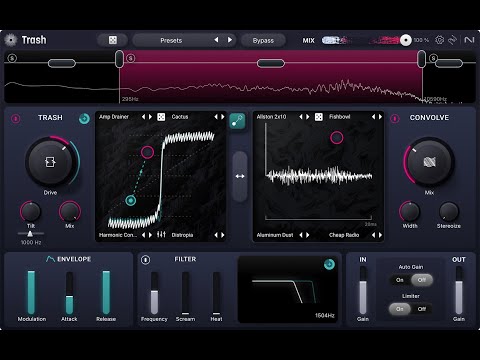480x360 pixels.
Task: Select previous type for Amp Drainer slot
Action: [x=143, y=117]
